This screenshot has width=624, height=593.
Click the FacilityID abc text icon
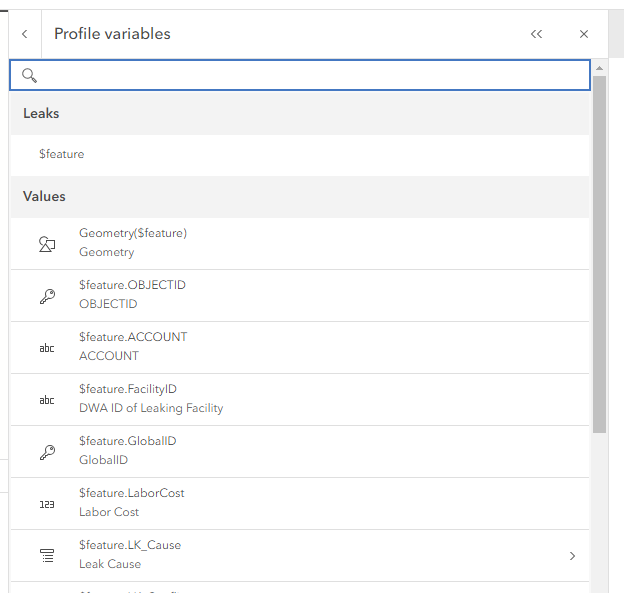pyautogui.click(x=46, y=399)
